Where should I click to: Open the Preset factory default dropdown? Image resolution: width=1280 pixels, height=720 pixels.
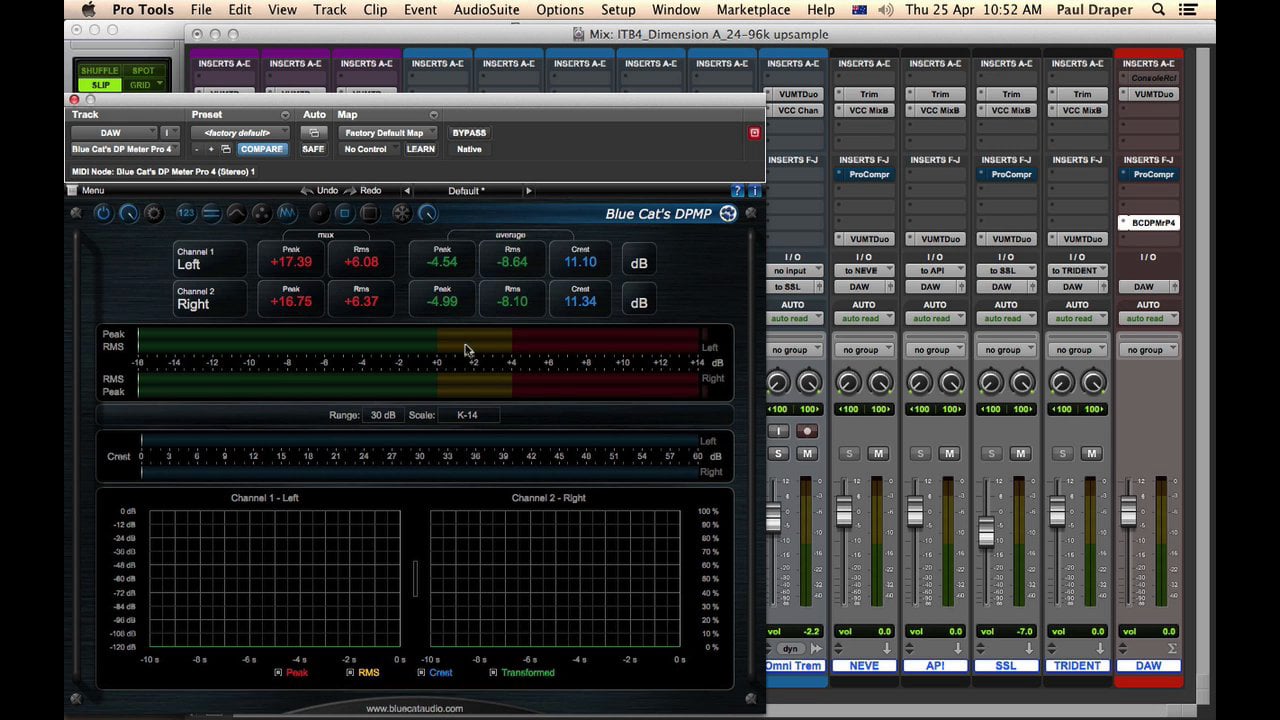pos(241,133)
